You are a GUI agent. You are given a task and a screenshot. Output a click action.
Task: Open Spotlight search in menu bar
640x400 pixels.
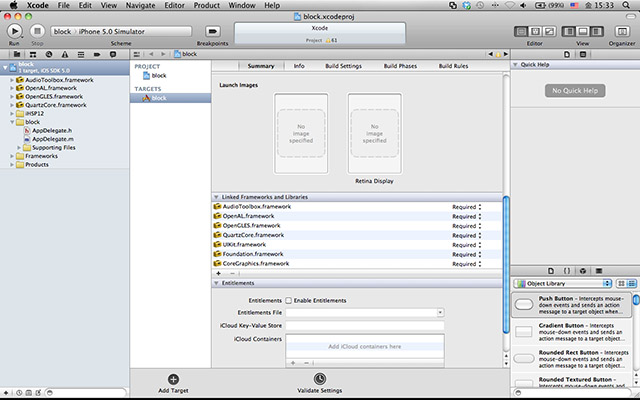626,5
